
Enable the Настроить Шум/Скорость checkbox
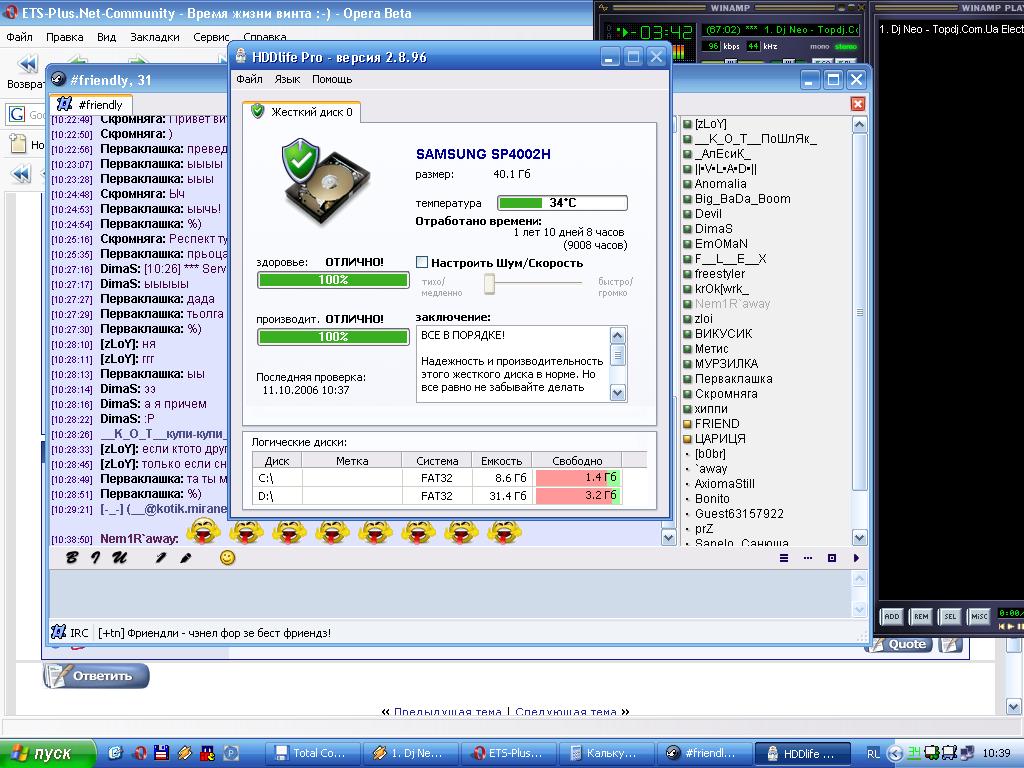point(422,263)
